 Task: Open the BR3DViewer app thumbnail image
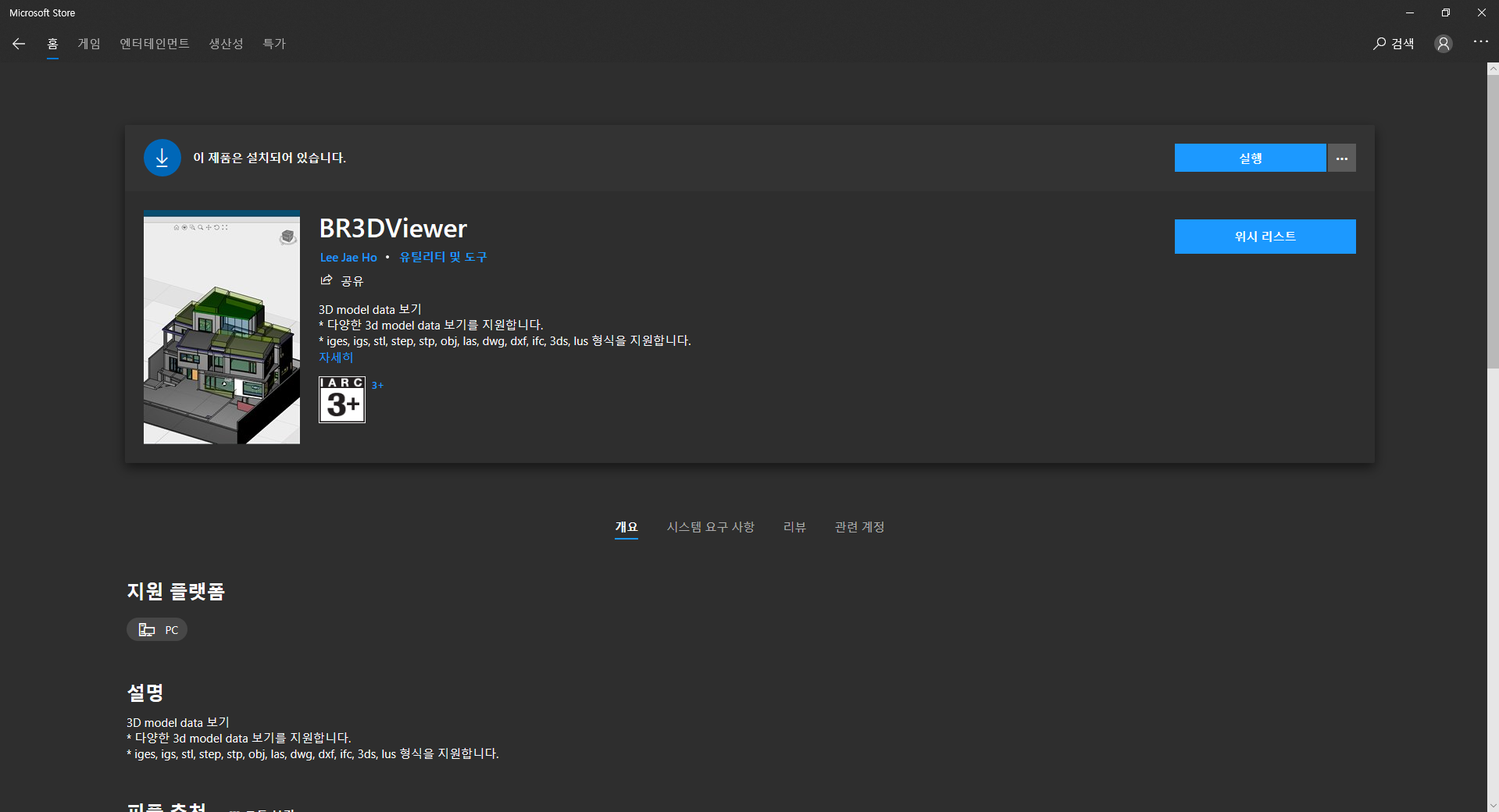(222, 327)
